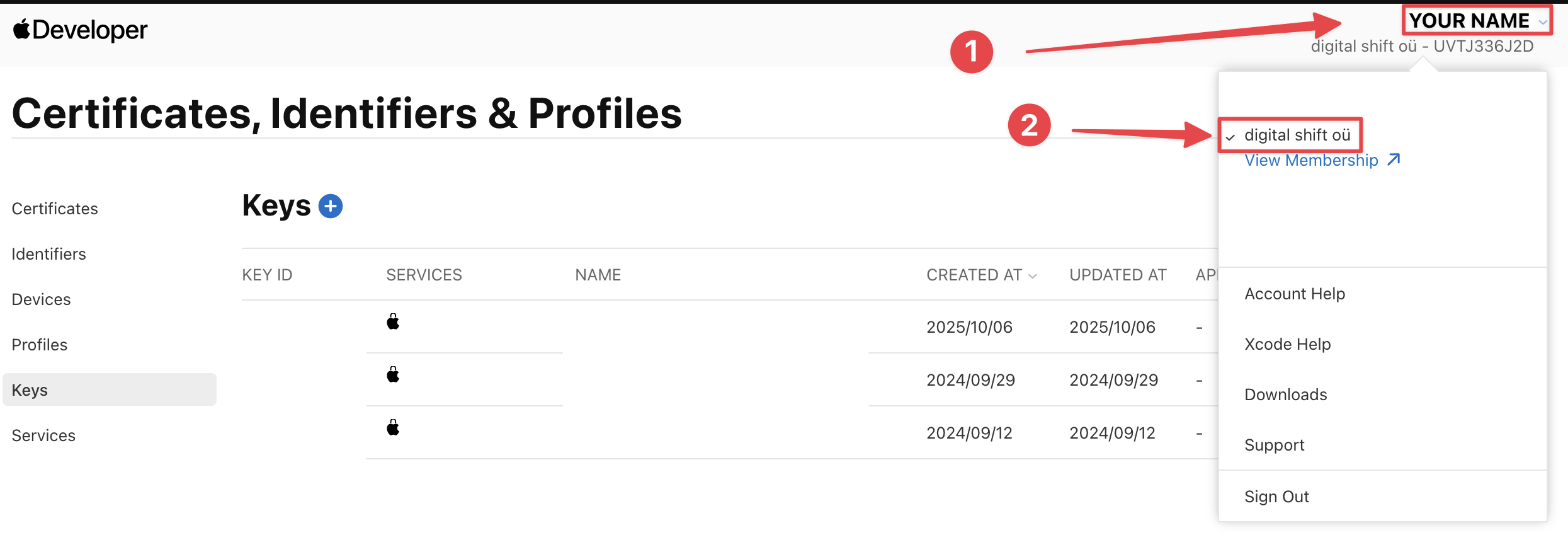
Task: Add a new key with plus icon
Action: click(x=331, y=206)
